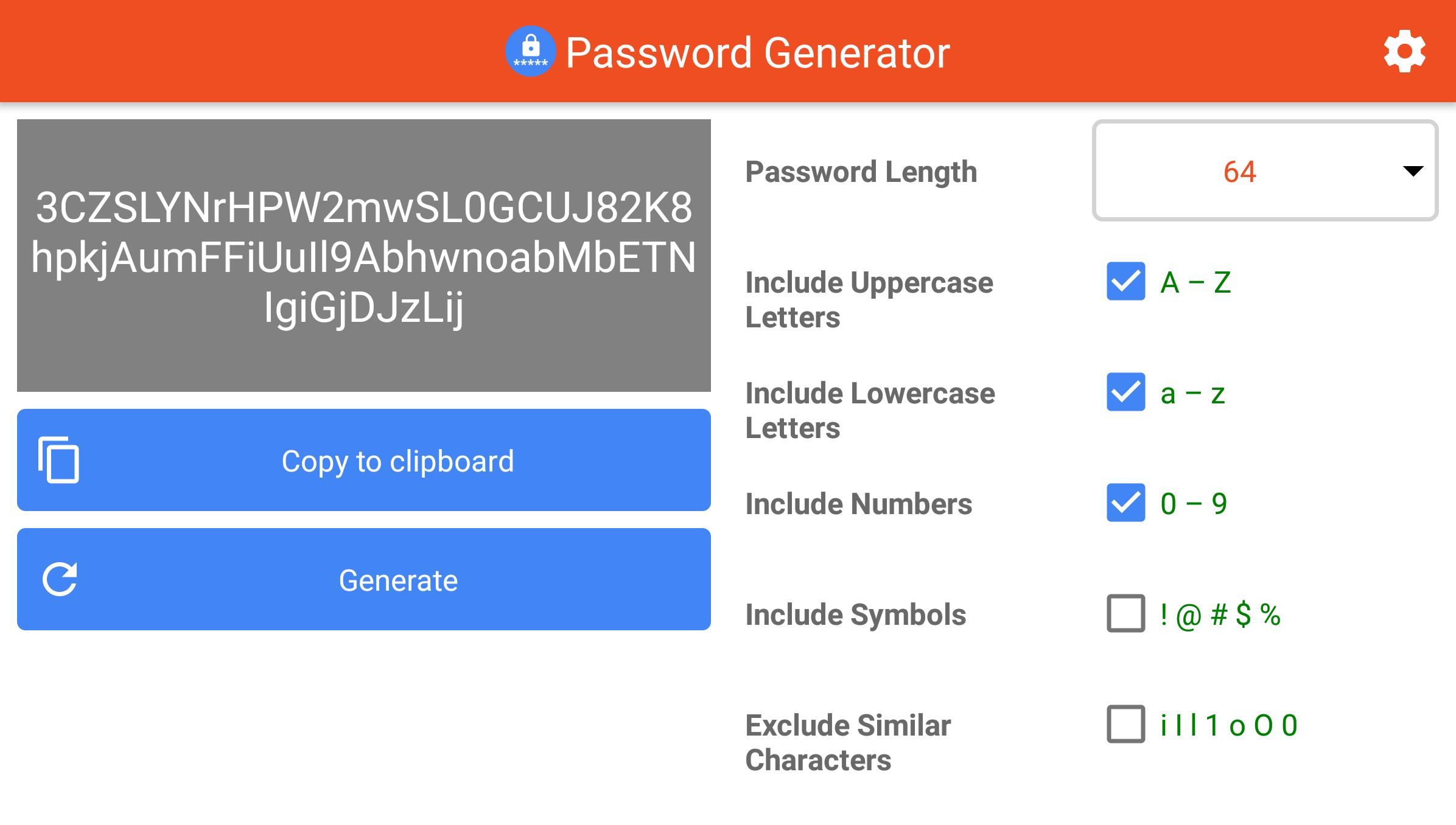Click the uppercase letters checkbox A-Z
This screenshot has width=1456, height=825.
pyautogui.click(x=1123, y=282)
